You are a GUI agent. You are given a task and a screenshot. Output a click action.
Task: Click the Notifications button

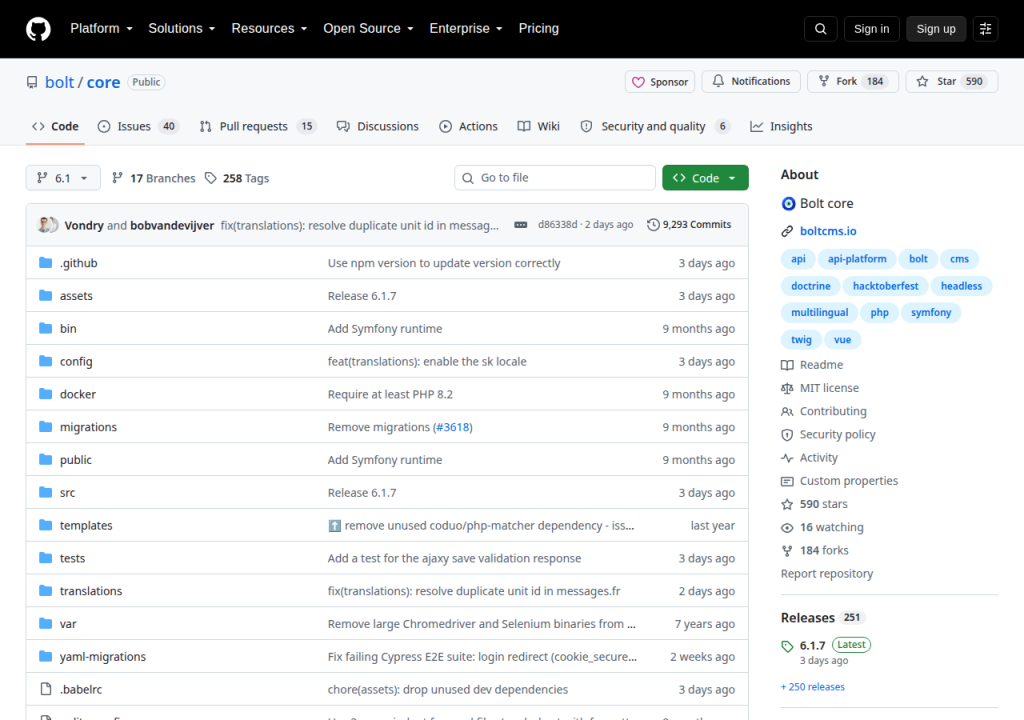[751, 82]
